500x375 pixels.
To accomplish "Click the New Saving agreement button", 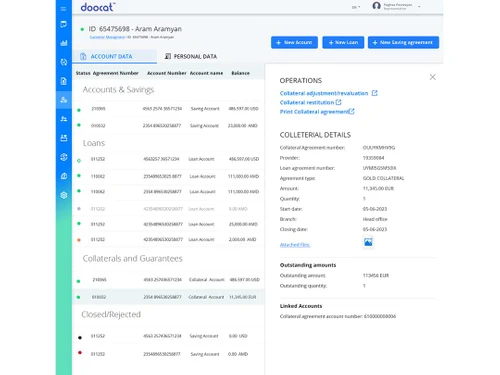I will click(403, 42).
